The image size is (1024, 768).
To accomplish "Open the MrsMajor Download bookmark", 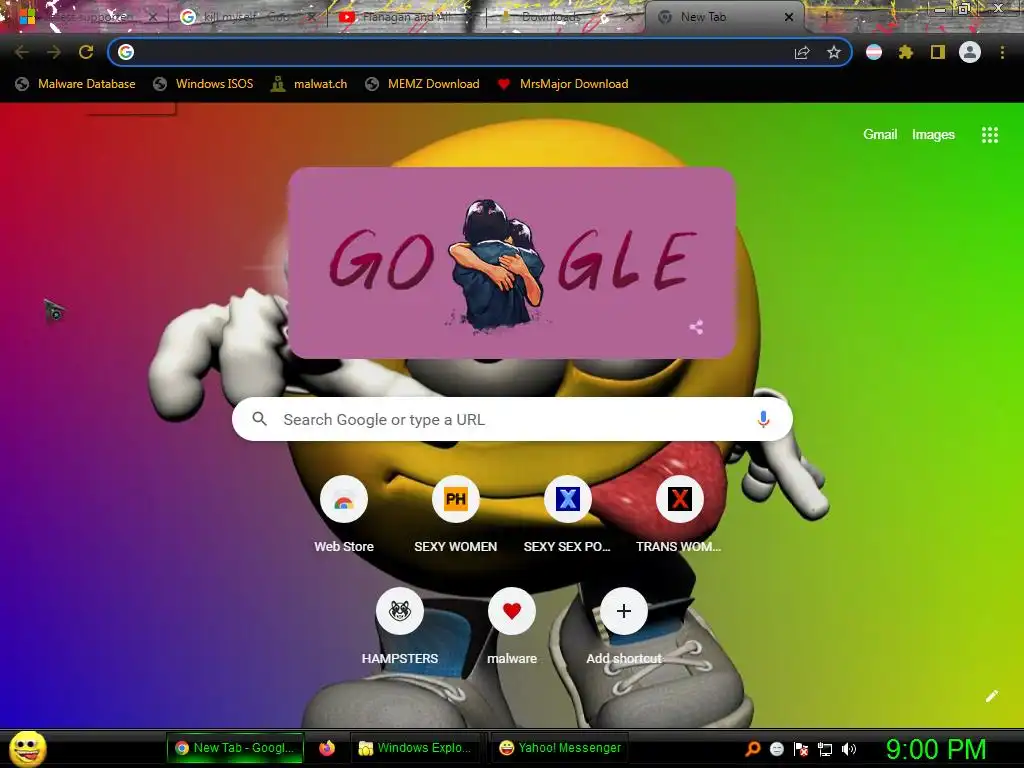I will (563, 84).
